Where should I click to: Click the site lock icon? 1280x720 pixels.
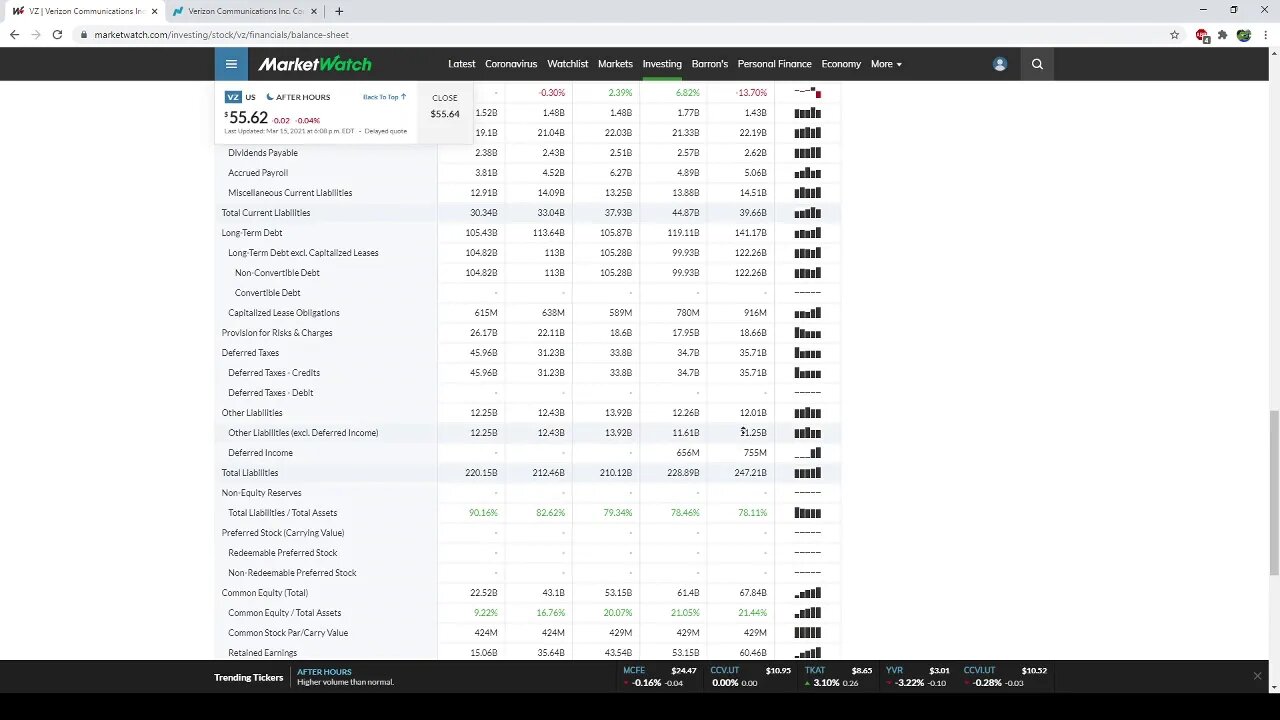[x=84, y=34]
